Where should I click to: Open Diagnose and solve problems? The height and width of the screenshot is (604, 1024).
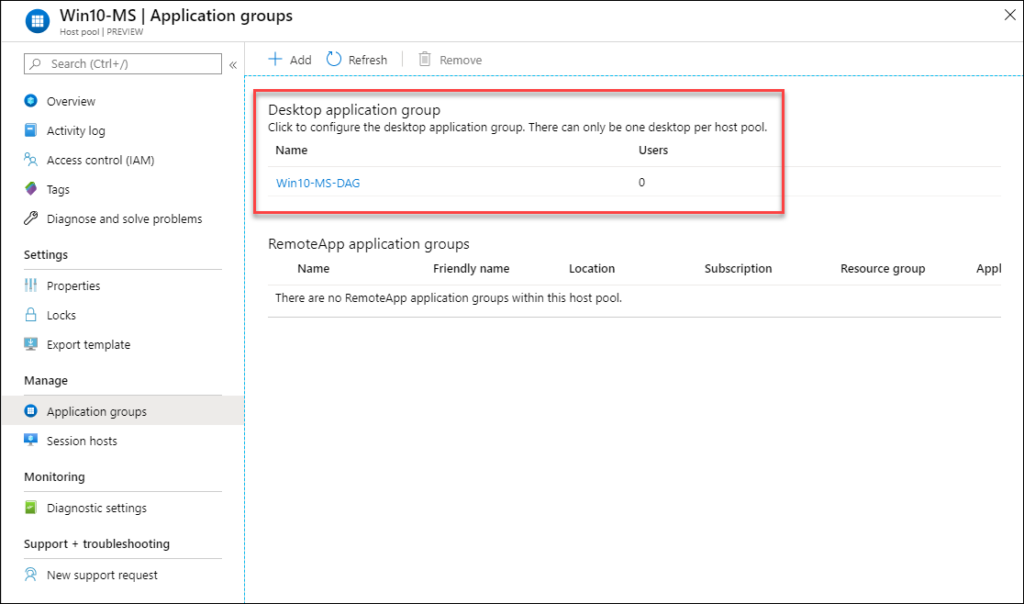click(124, 219)
